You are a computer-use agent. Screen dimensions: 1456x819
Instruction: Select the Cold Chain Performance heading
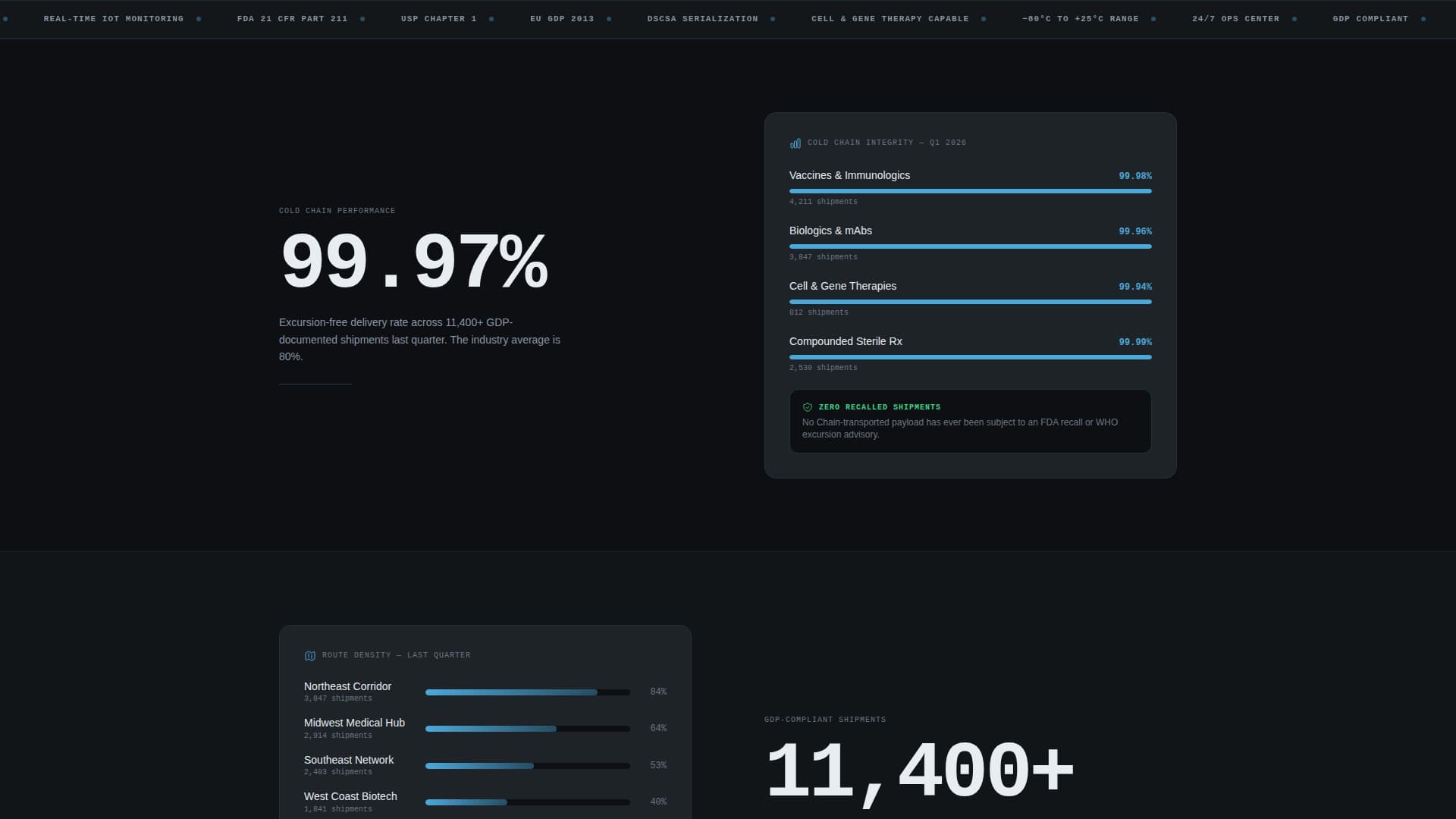tap(337, 211)
